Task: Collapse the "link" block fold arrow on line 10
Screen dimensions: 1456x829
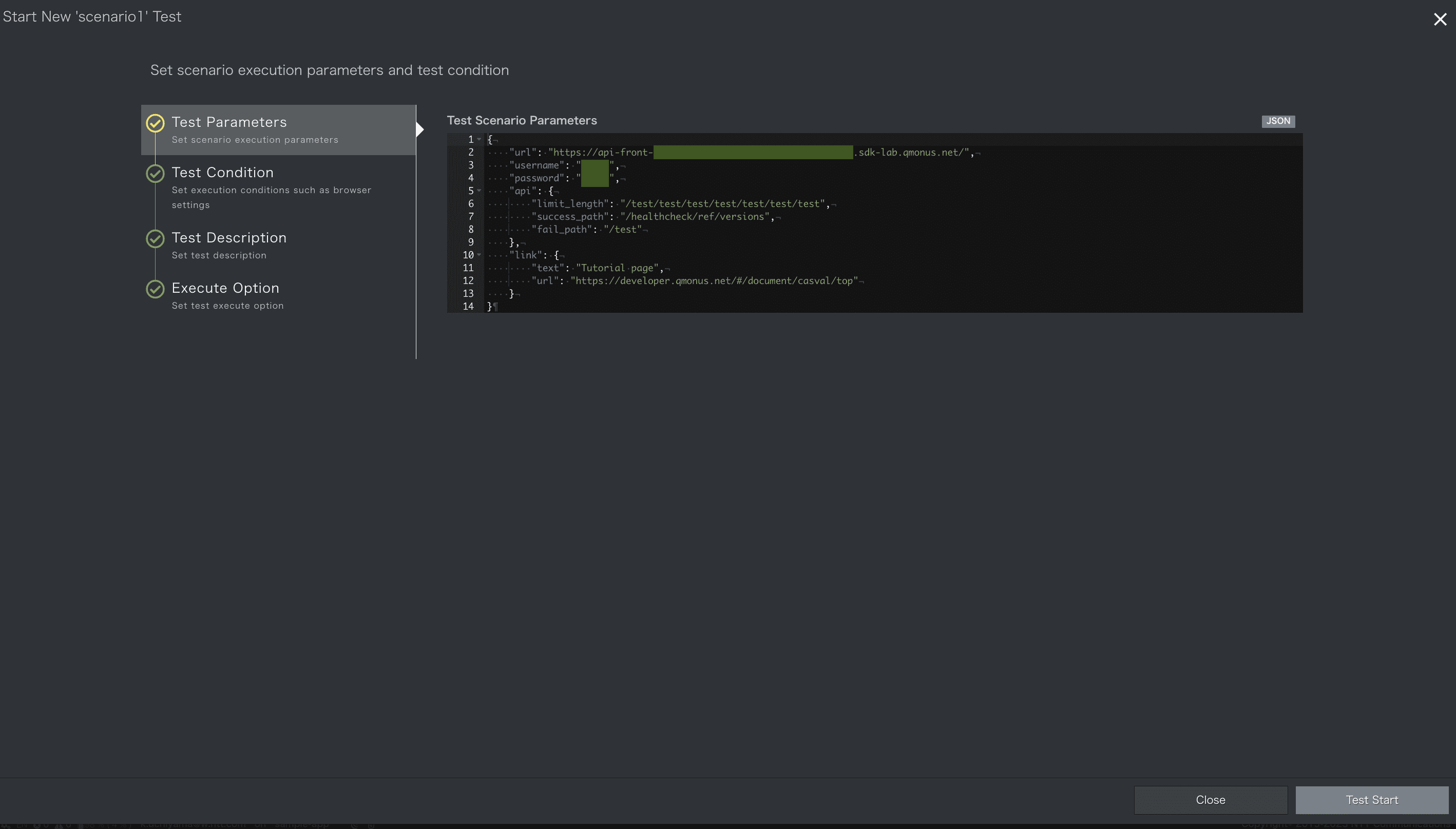Action: tap(479, 255)
